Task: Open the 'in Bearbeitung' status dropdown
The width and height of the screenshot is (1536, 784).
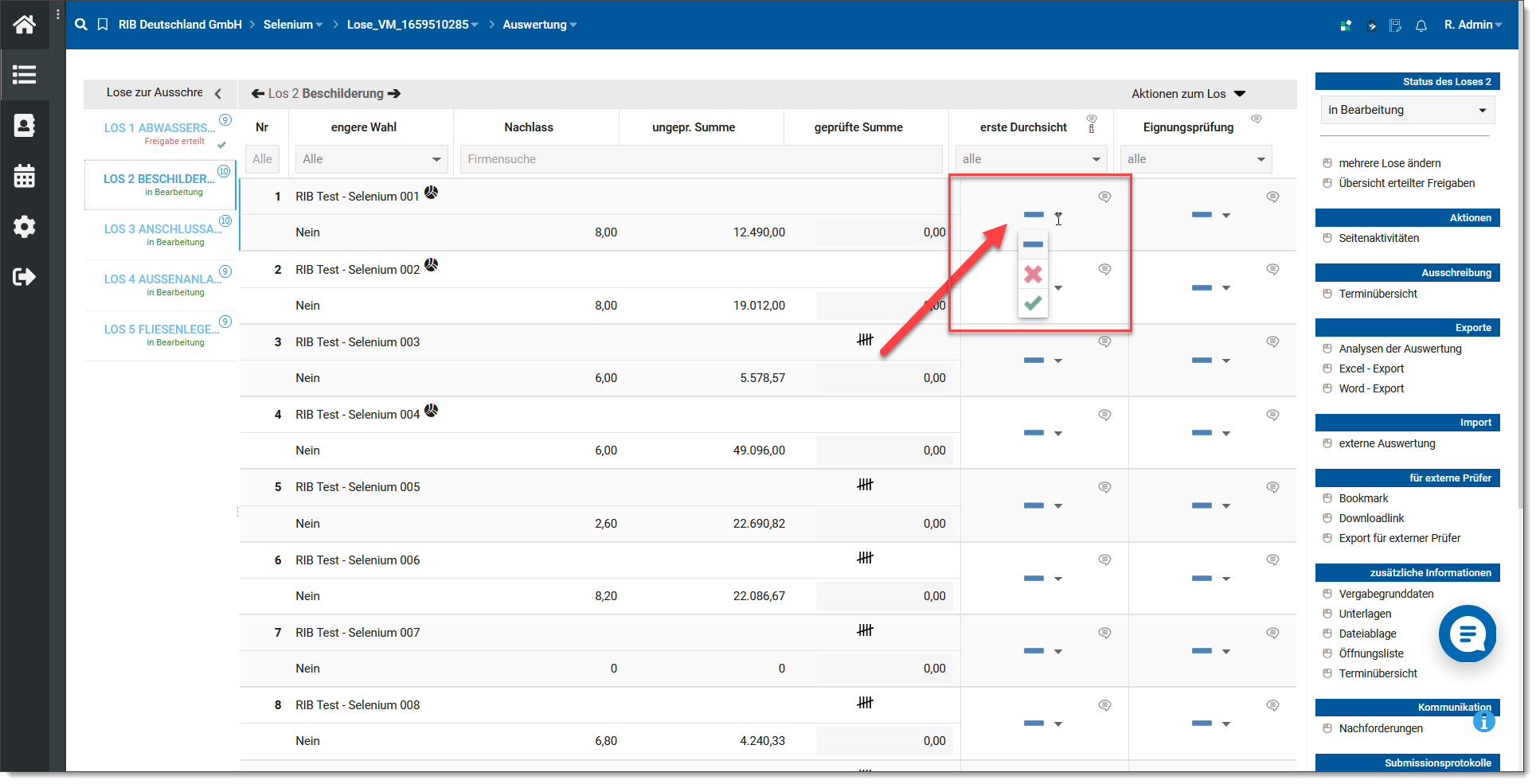Action: [1405, 110]
